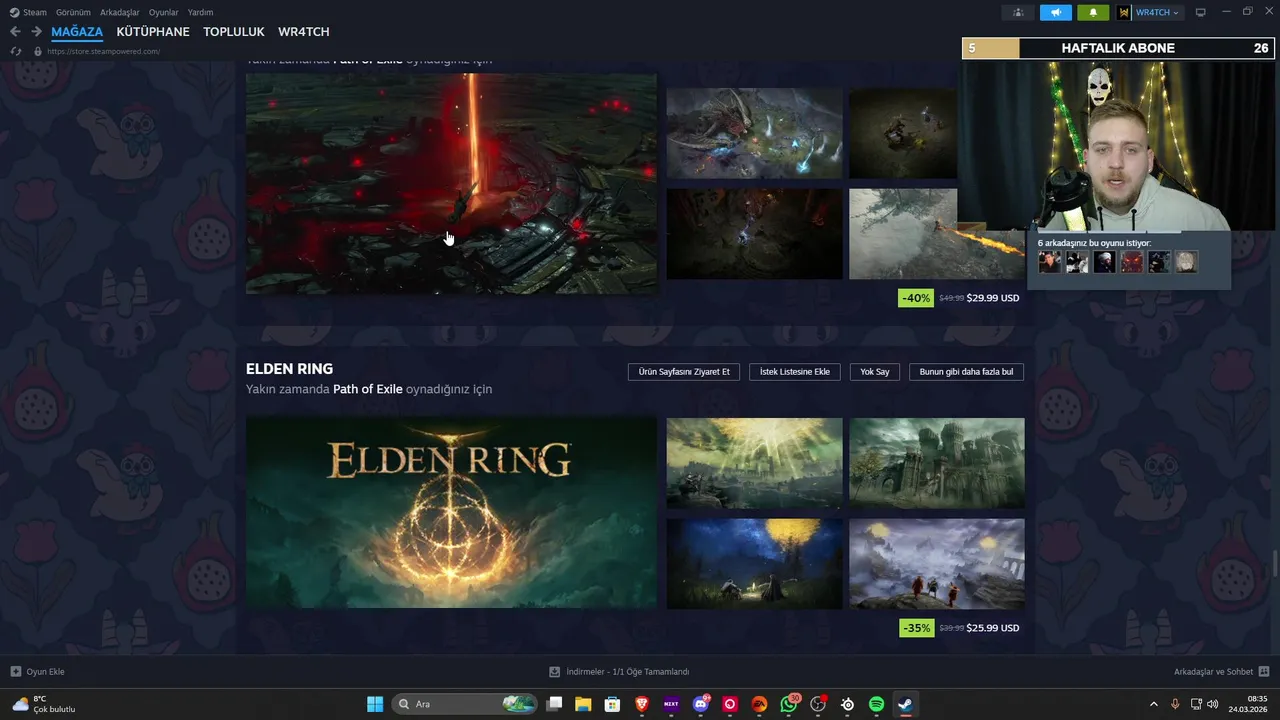Click the -35% discount badge
Screen dimensions: 1280x720
click(916, 628)
